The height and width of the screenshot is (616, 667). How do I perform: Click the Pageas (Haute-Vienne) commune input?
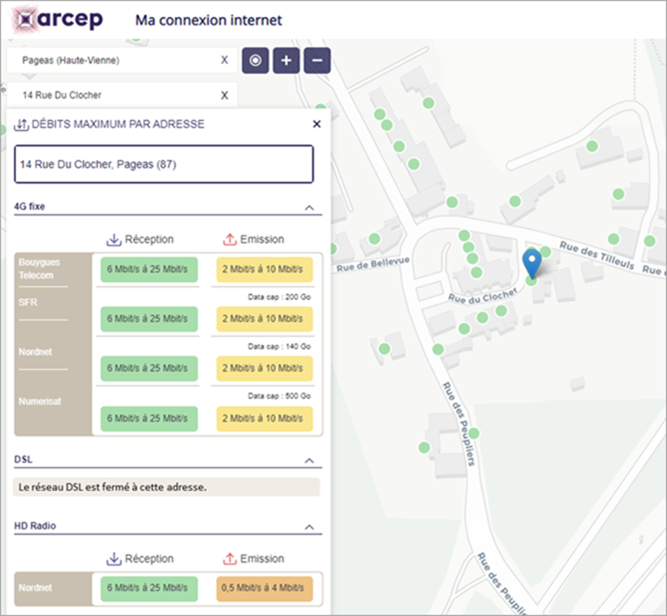point(110,61)
